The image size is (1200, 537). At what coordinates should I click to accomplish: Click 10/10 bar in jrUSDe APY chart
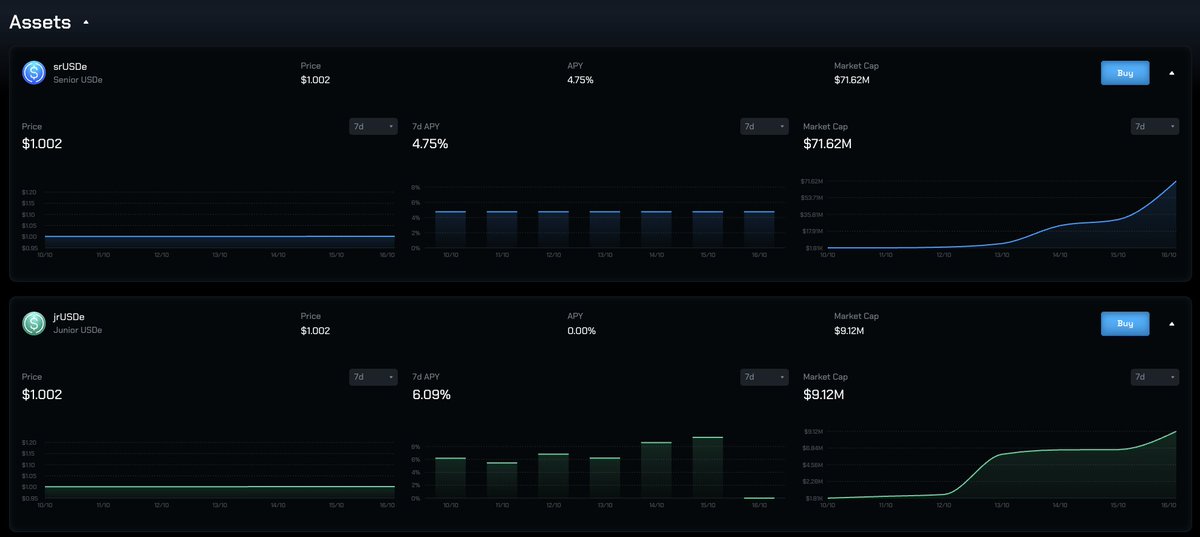[x=451, y=477]
